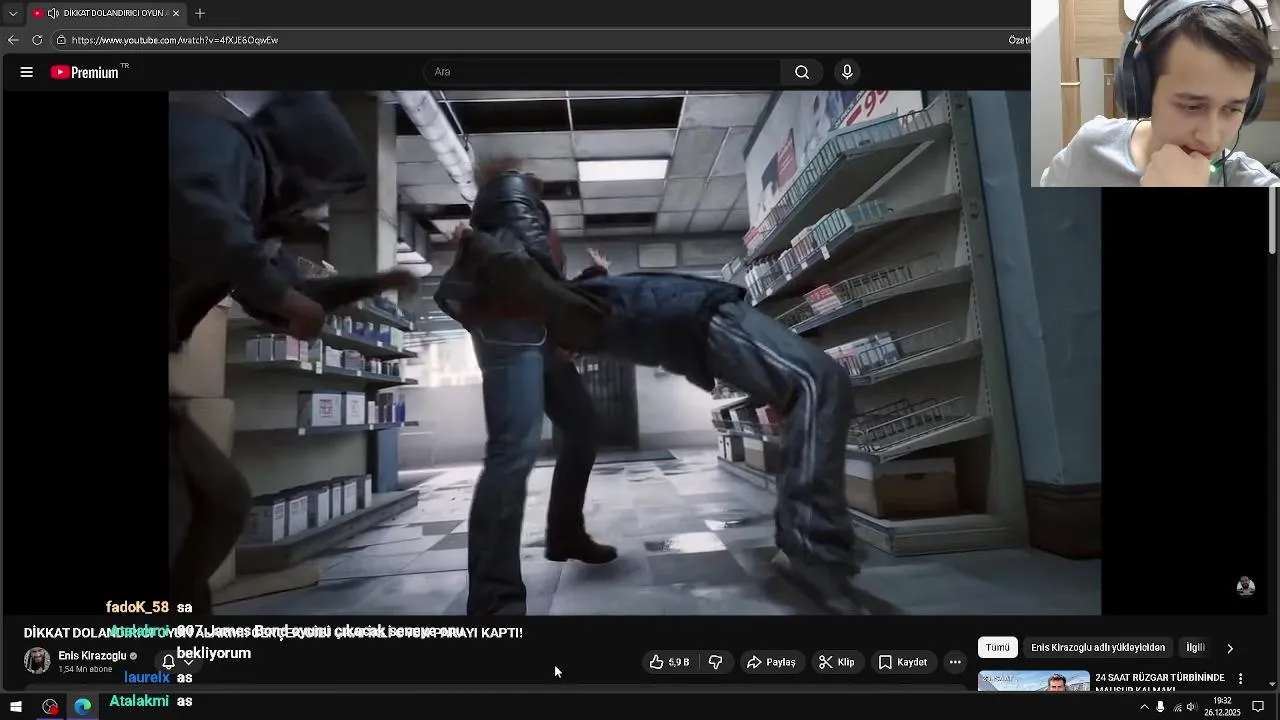Open a new browser tab

[200, 13]
